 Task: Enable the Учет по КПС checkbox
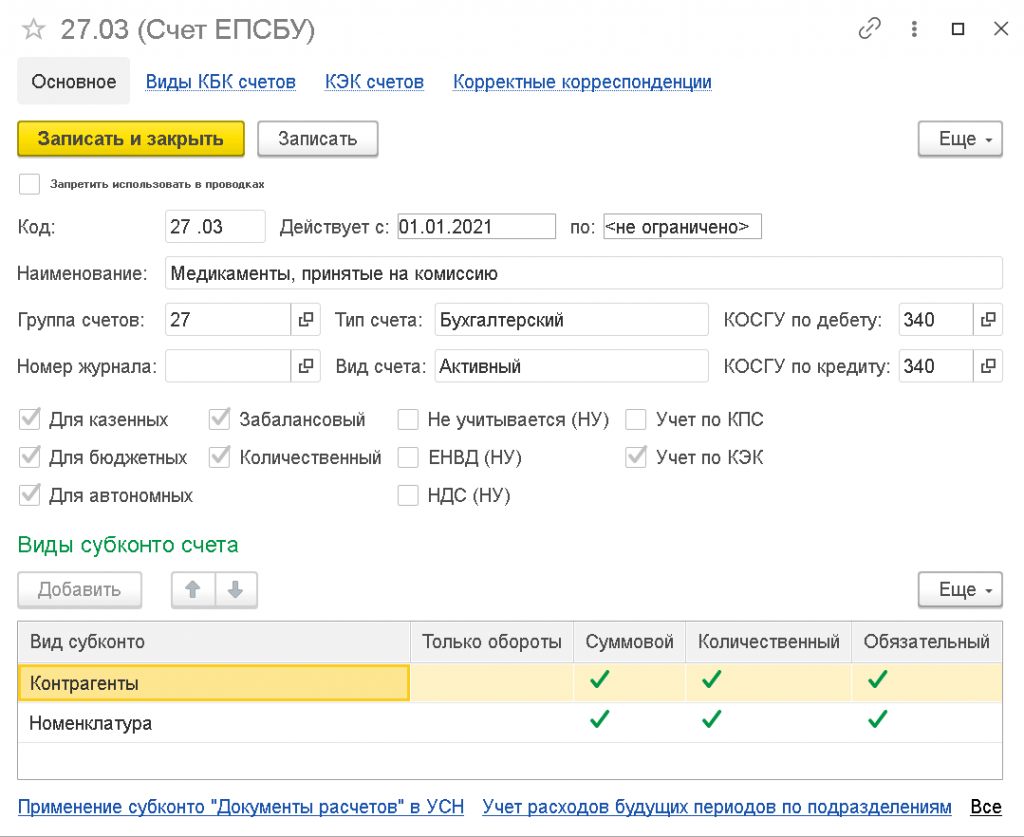pos(636,420)
